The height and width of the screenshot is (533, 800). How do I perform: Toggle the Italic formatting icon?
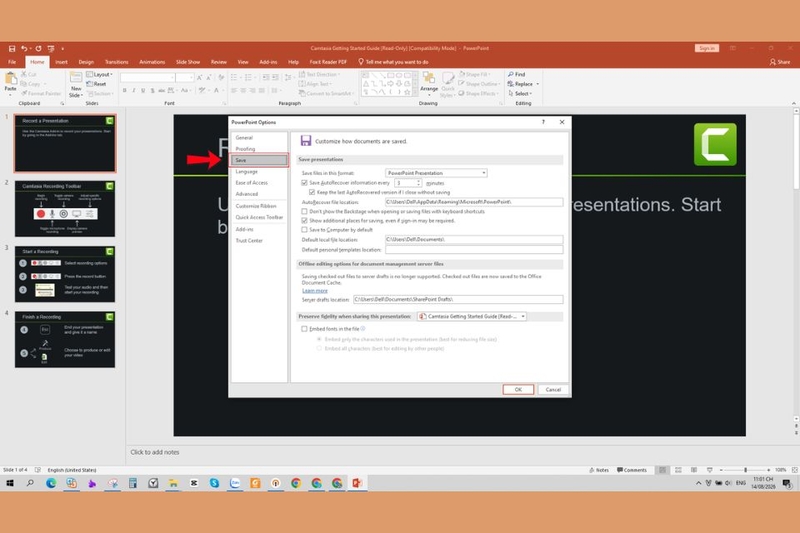click(x=134, y=90)
